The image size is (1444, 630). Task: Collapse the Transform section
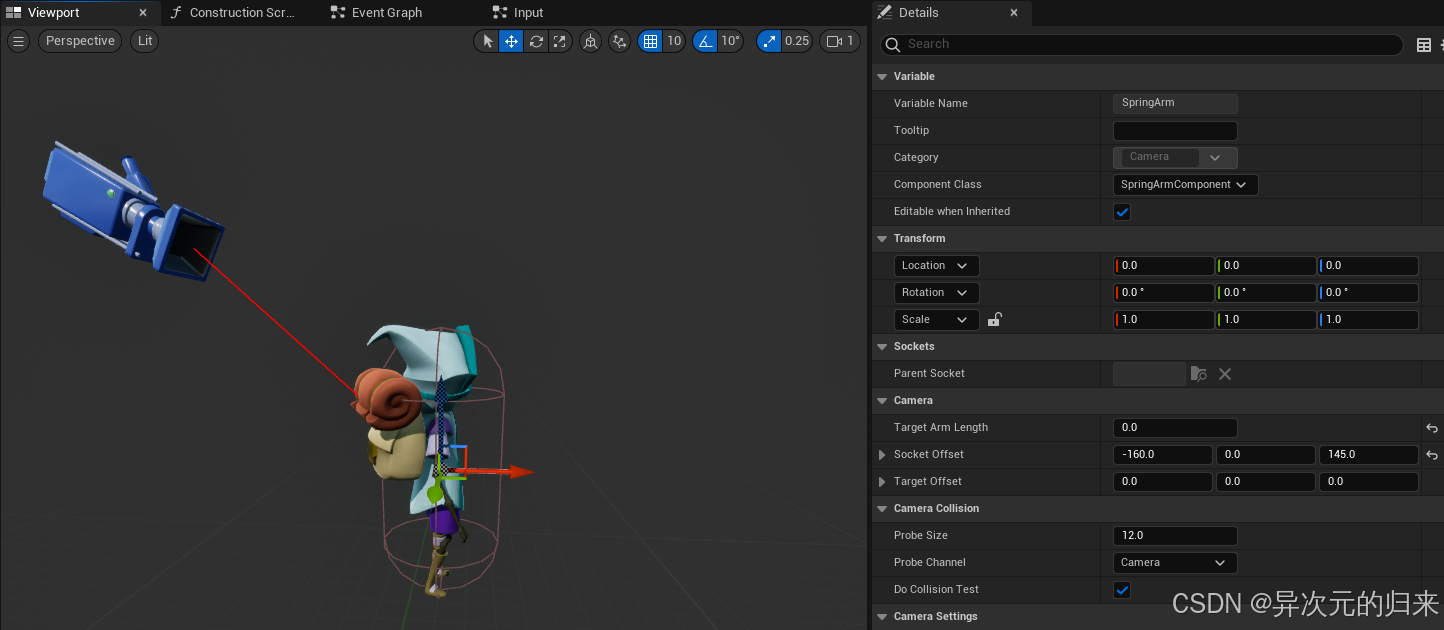pyautogui.click(x=882, y=238)
